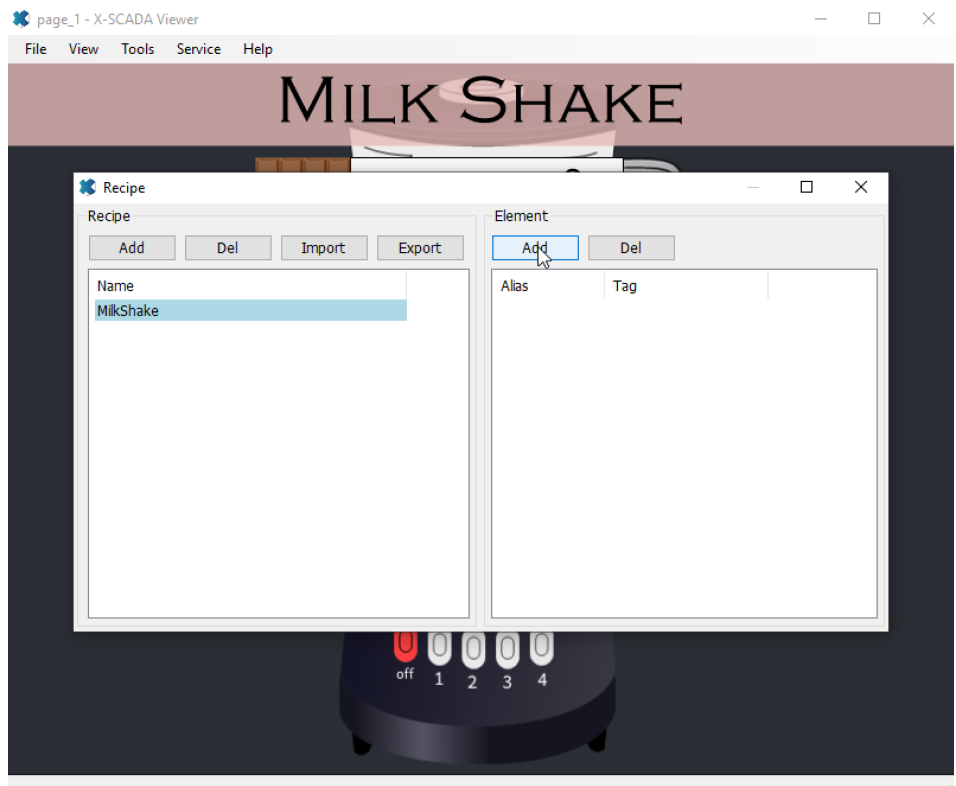Toggle blender speed 3 switch

pyautogui.click(x=507, y=650)
